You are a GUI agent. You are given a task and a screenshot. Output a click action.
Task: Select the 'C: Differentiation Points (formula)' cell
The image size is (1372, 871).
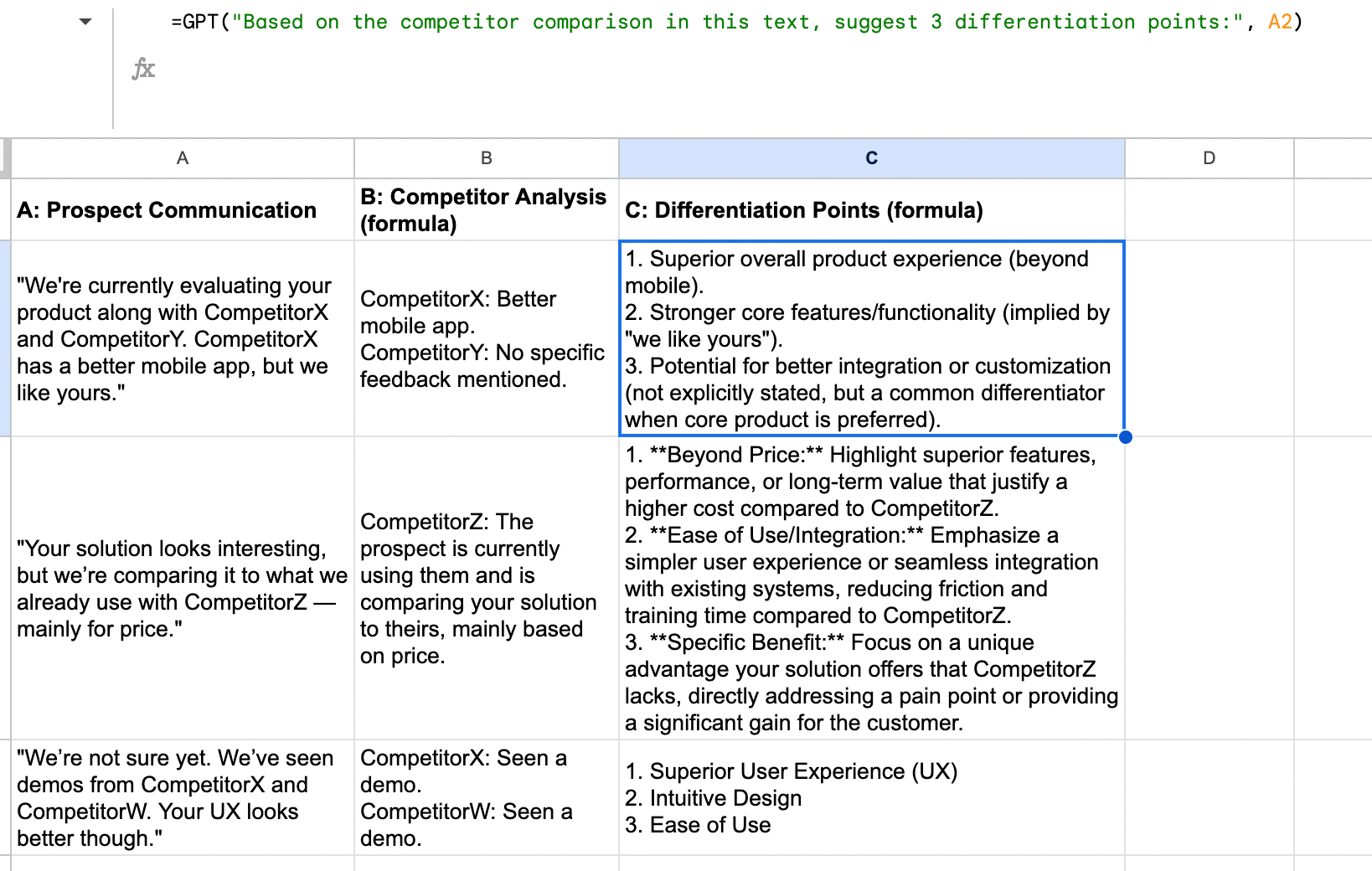tap(871, 210)
